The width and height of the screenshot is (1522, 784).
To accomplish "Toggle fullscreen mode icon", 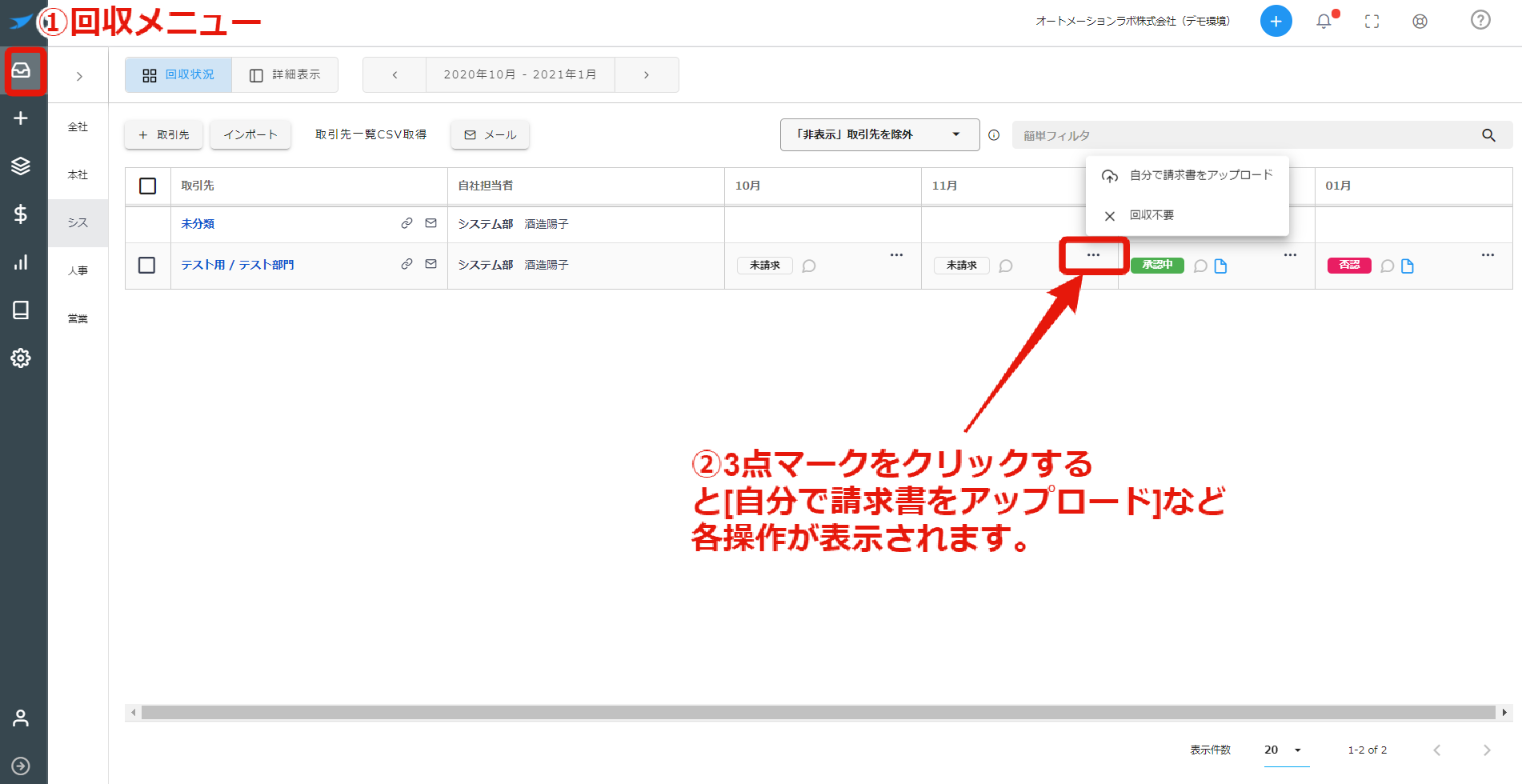I will [x=1372, y=22].
